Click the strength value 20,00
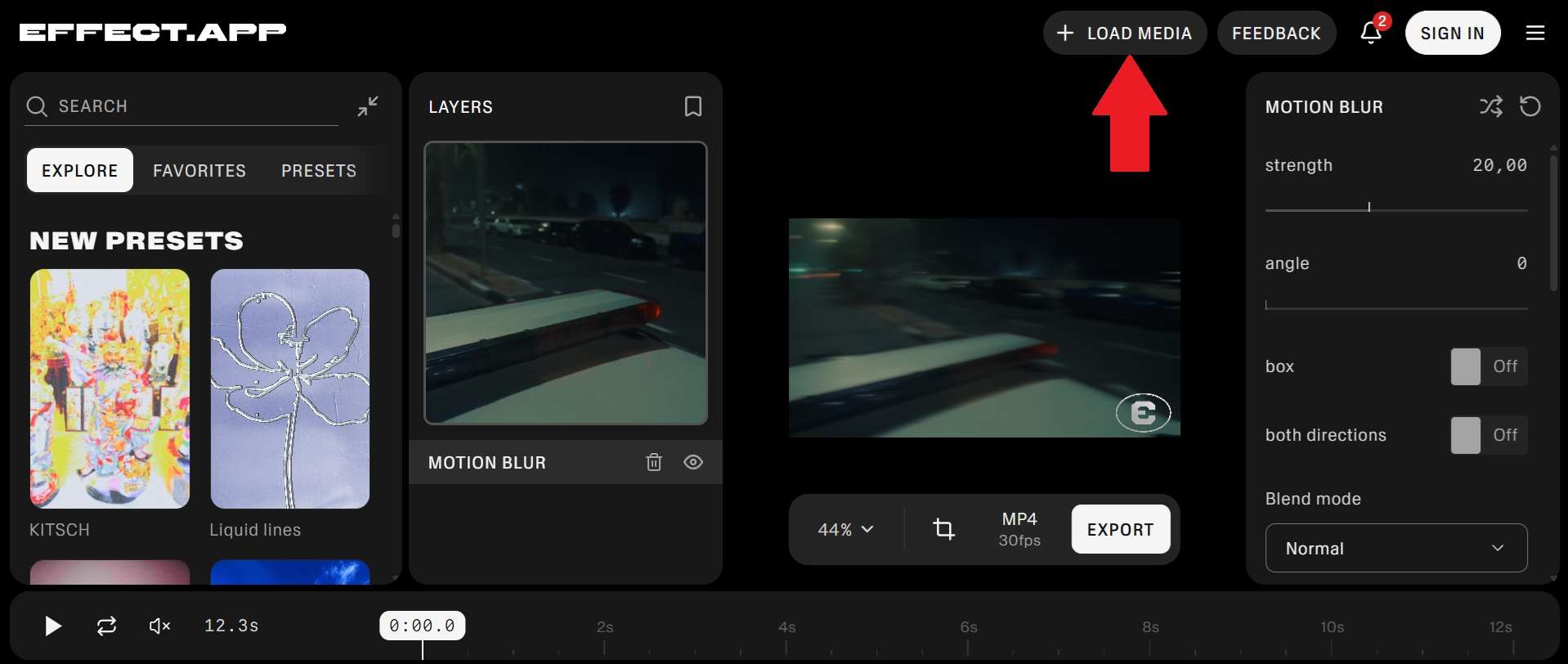This screenshot has width=1568, height=664. pos(1500,165)
